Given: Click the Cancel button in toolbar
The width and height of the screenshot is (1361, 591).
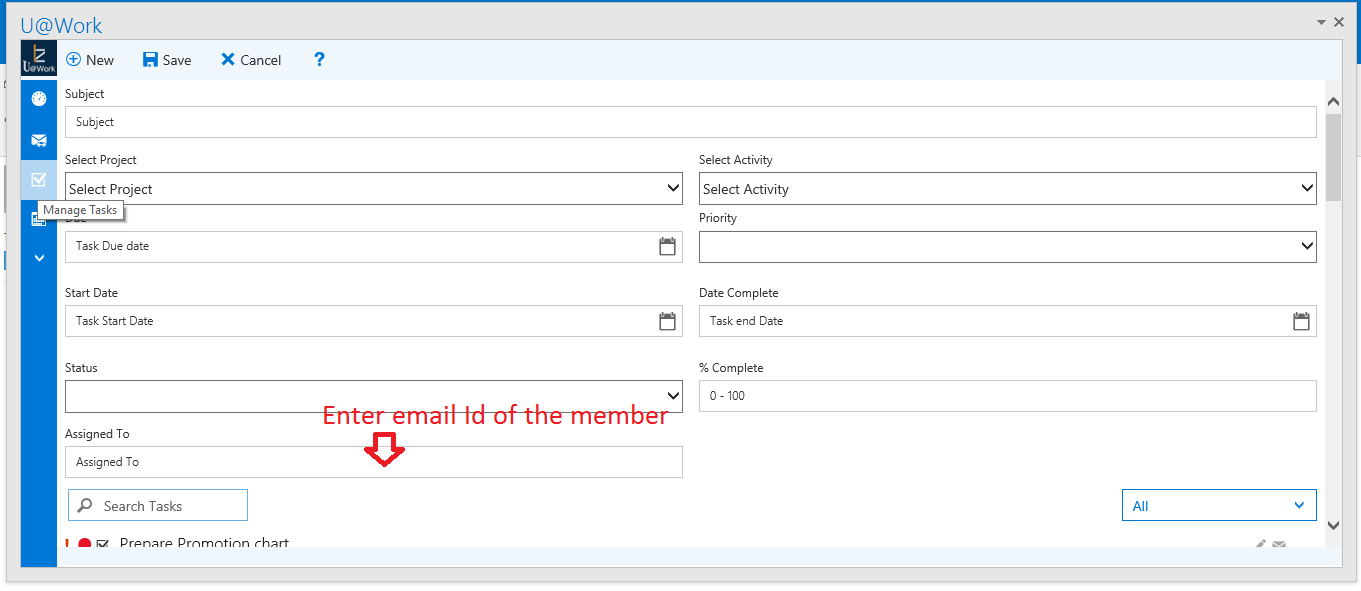Looking at the screenshot, I should 251,60.
